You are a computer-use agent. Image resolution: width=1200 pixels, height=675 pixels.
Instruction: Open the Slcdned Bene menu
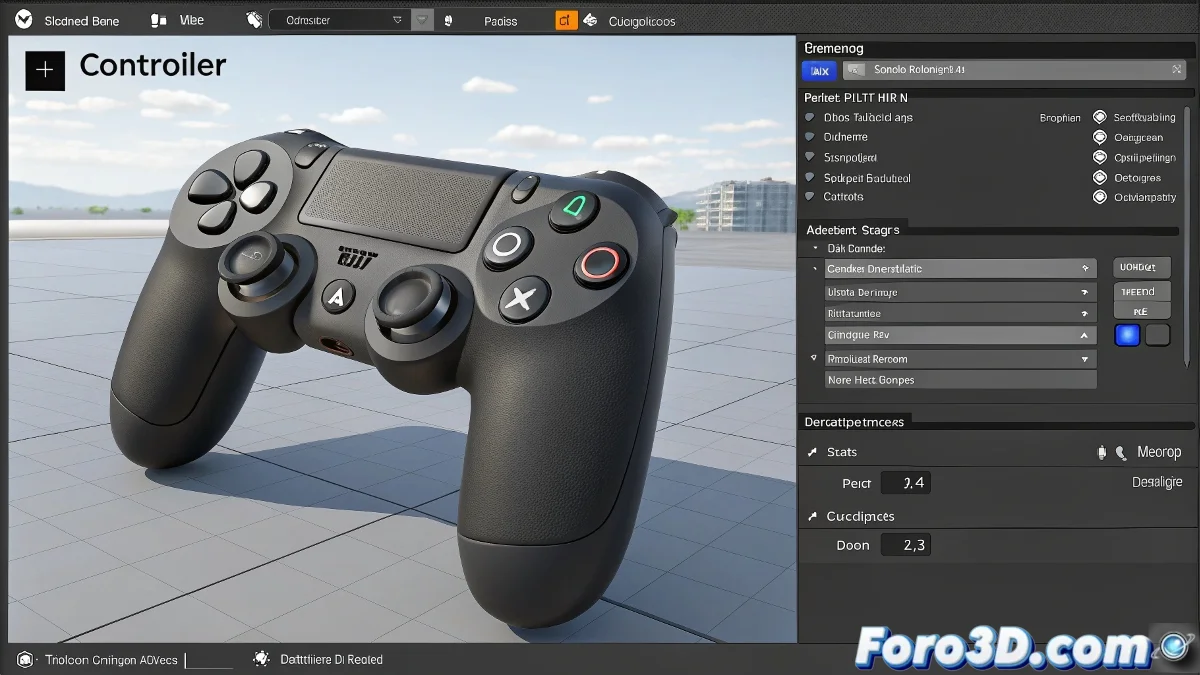[x=81, y=21]
